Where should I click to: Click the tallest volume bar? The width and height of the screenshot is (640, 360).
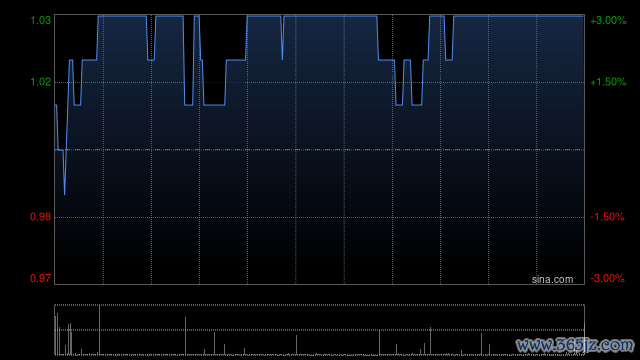[99, 330]
